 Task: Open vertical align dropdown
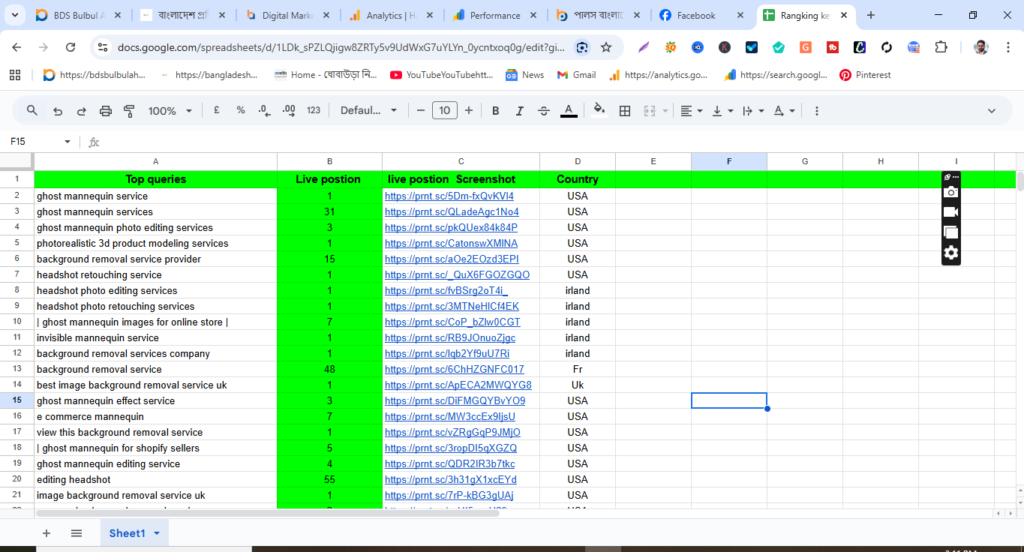(722, 111)
